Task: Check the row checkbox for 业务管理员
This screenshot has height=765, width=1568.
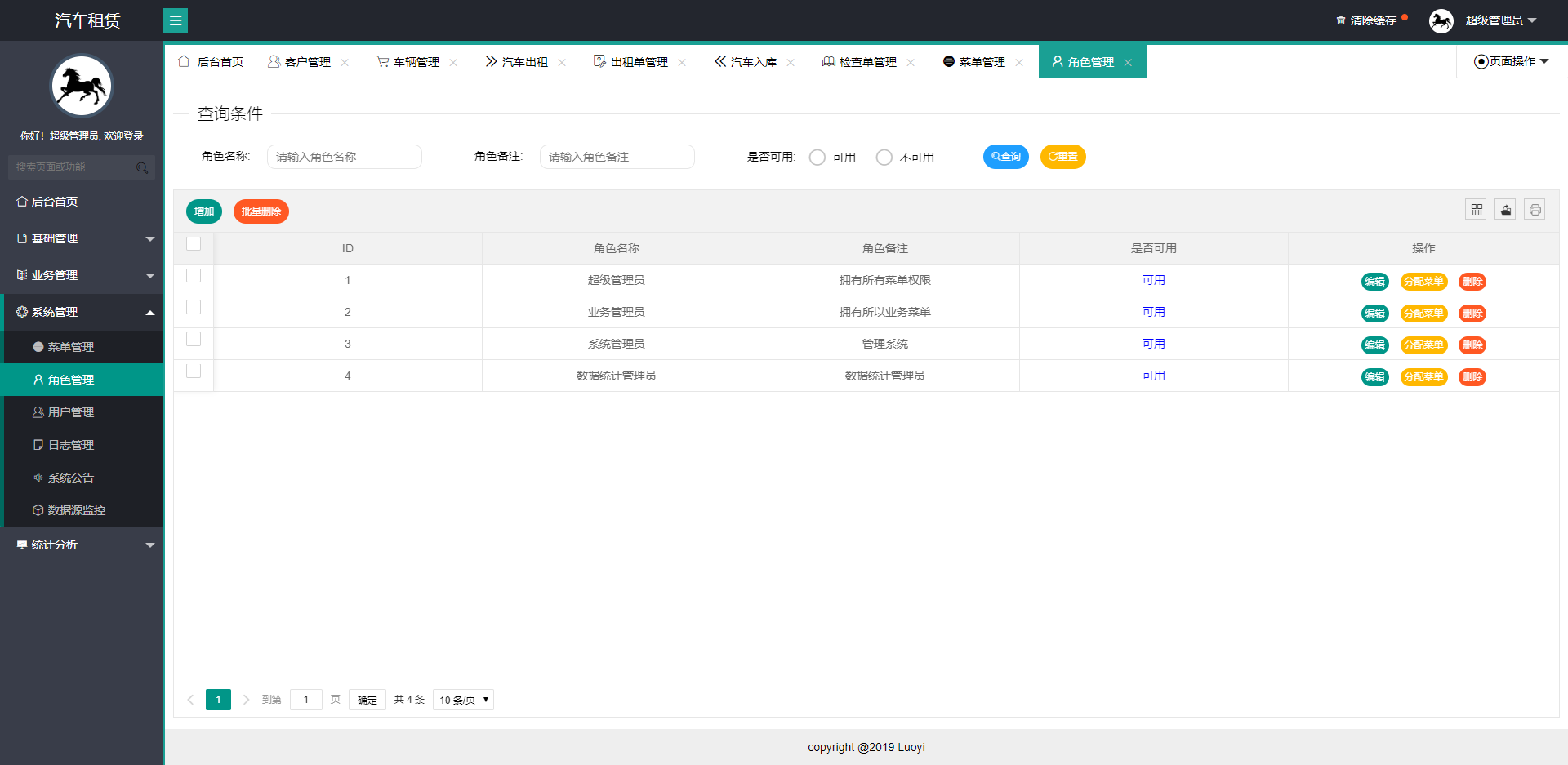Action: 194,307
